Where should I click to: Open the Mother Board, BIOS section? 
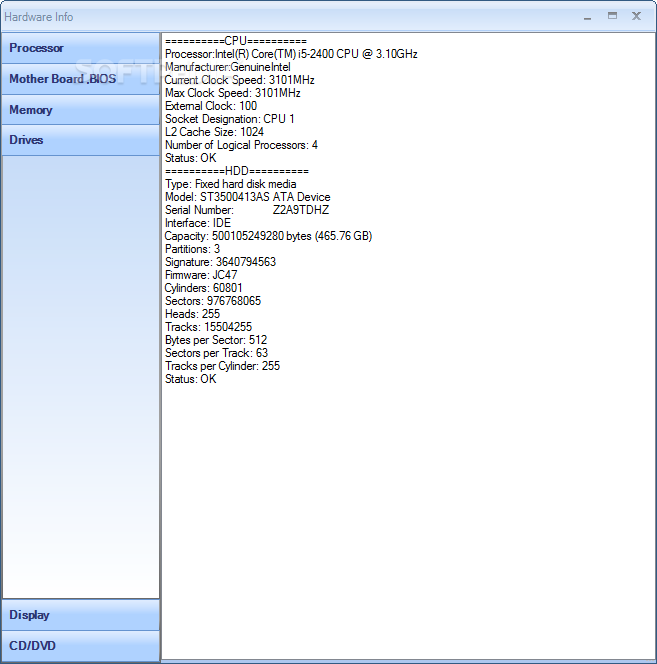click(x=80, y=79)
